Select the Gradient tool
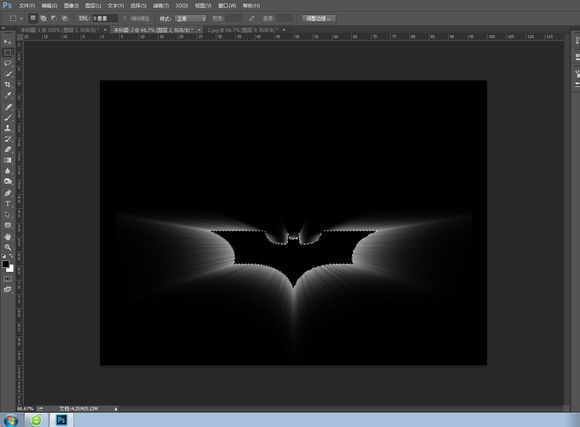This screenshot has width=580, height=427. pos(7,160)
